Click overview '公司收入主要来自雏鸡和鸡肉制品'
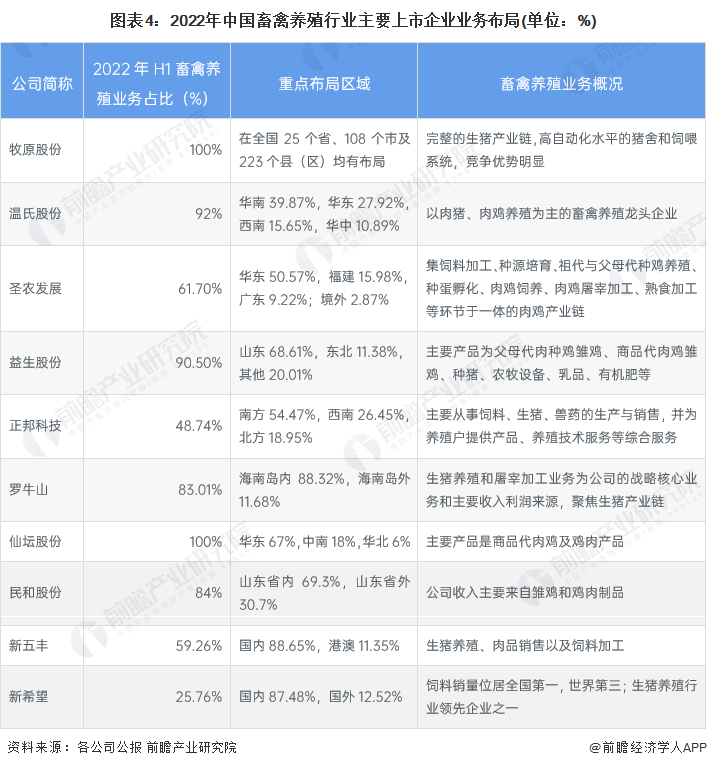Viewport: 707px width, 768px height. (525, 593)
